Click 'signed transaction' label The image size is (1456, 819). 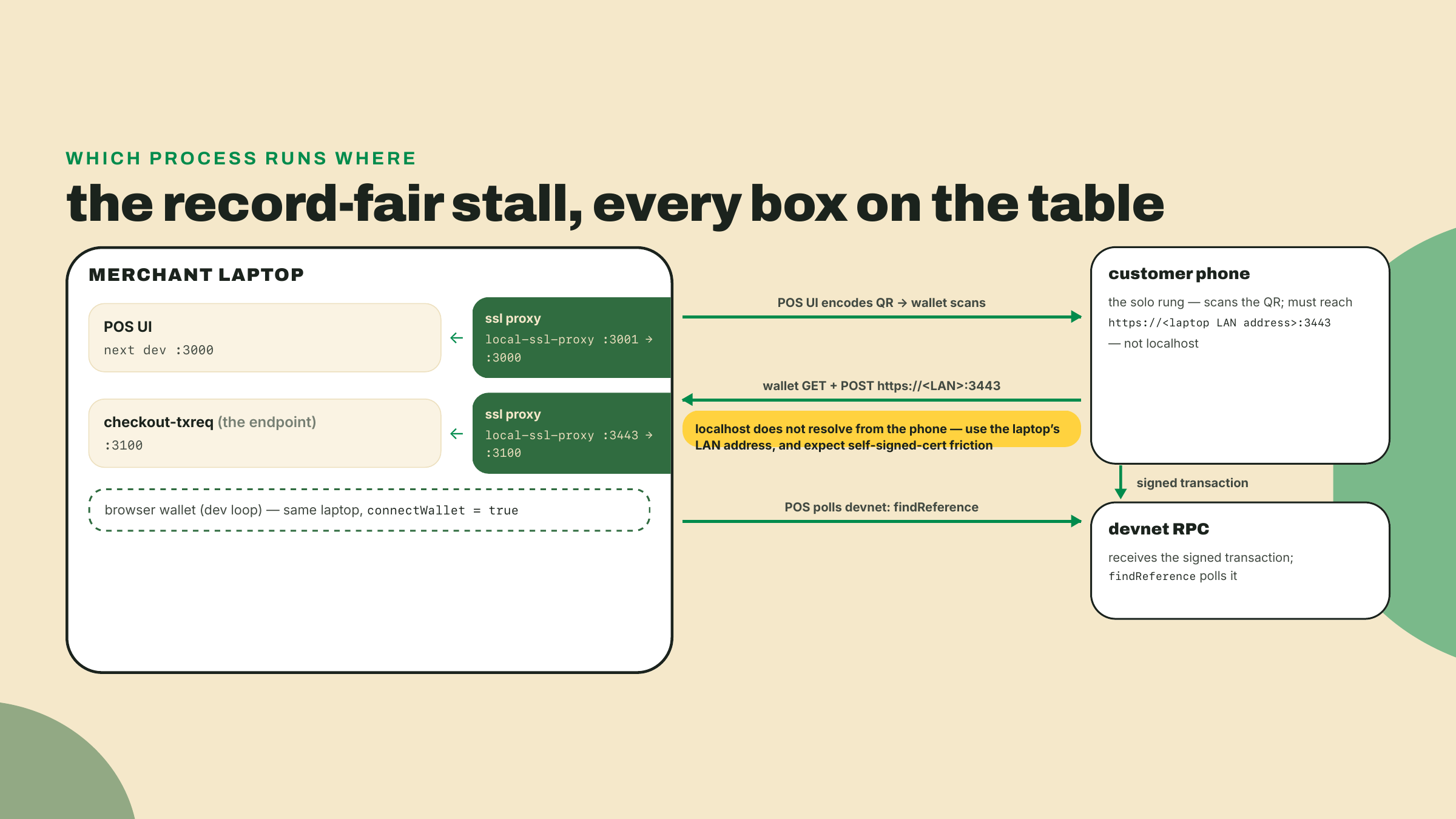(x=1192, y=483)
